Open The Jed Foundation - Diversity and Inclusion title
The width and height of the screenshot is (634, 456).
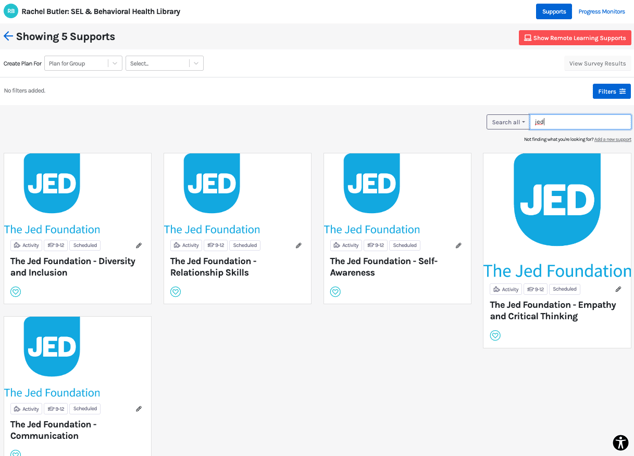click(x=73, y=267)
